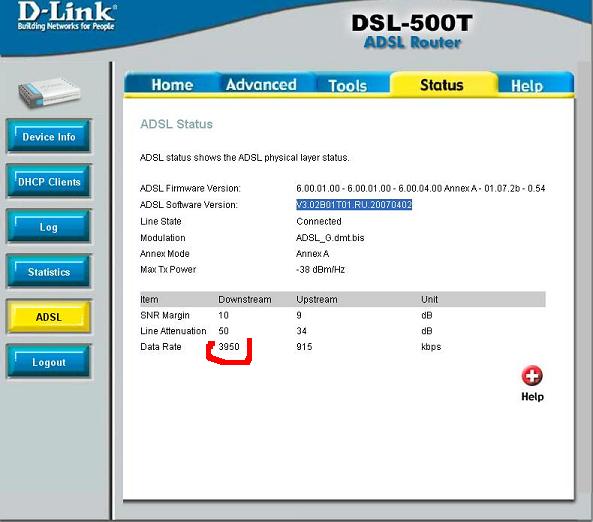Click the upstream SNR margin value 9
The height and width of the screenshot is (522, 593).
[299, 315]
